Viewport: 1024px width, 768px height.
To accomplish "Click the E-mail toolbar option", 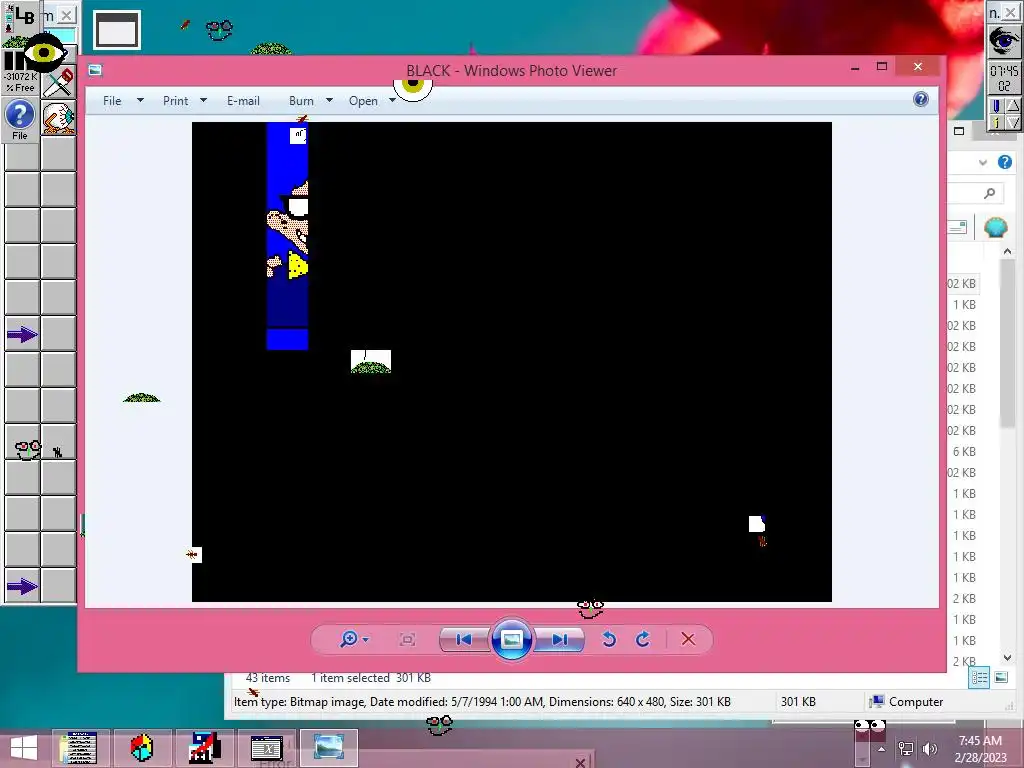I will pyautogui.click(x=243, y=101).
